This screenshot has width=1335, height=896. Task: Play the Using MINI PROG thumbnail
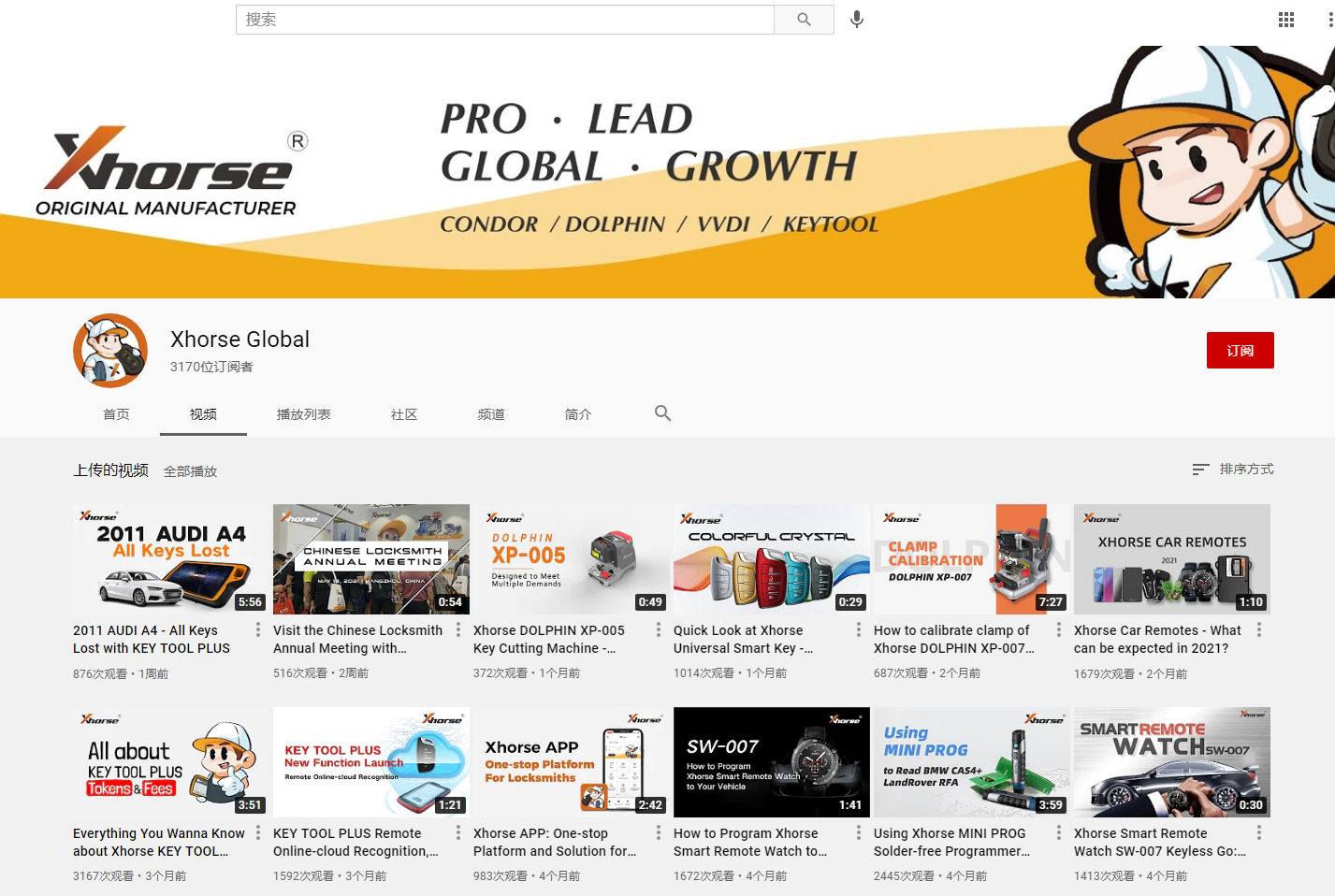point(972,762)
